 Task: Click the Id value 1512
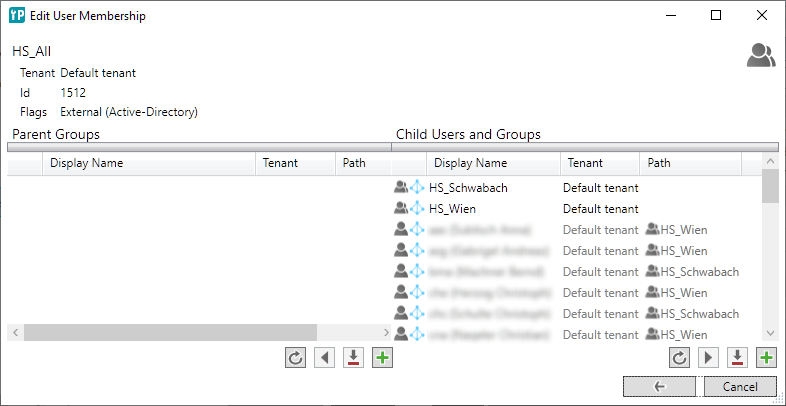(73, 93)
